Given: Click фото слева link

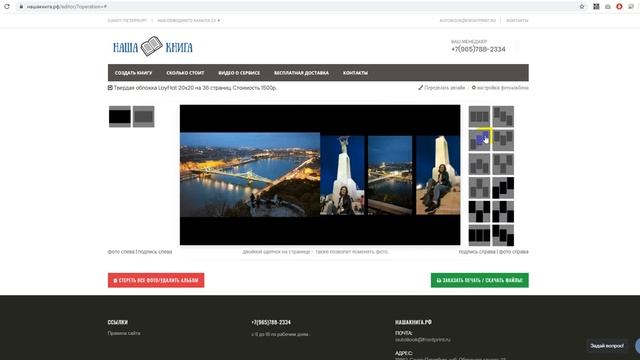Looking at the screenshot, I should pos(121,252).
